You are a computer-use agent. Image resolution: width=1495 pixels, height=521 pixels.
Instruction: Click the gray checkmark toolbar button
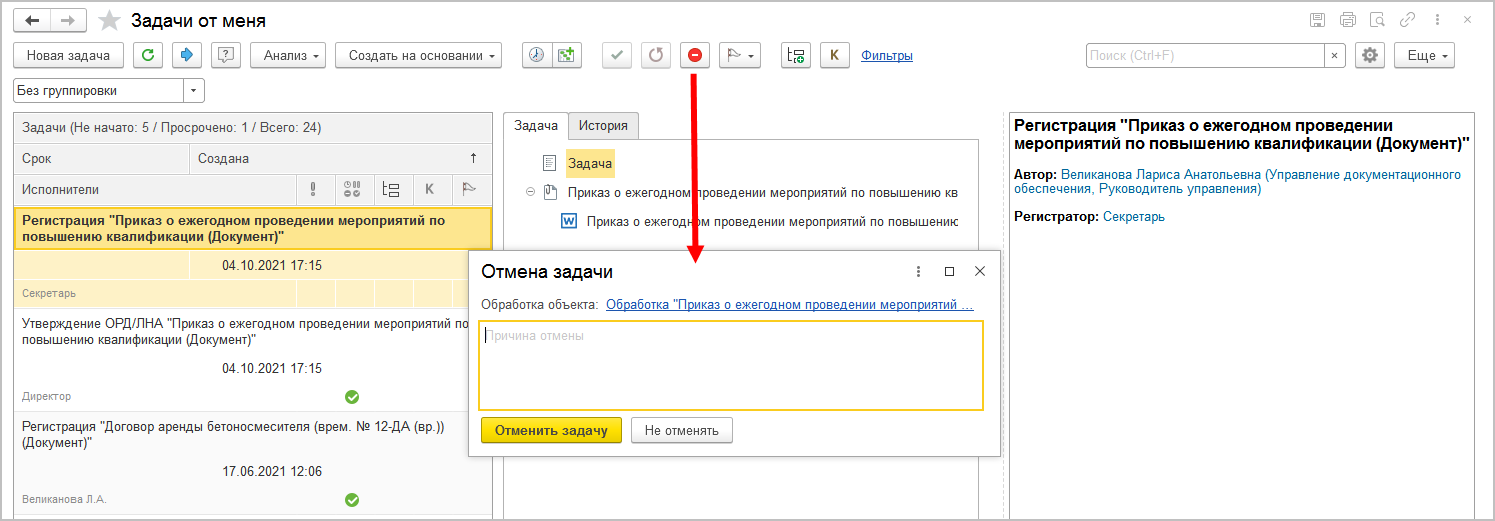tap(617, 56)
